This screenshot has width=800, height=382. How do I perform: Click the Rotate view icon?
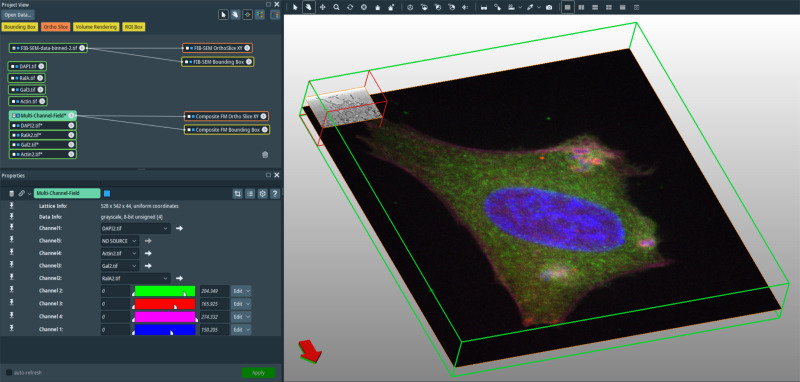pos(350,7)
